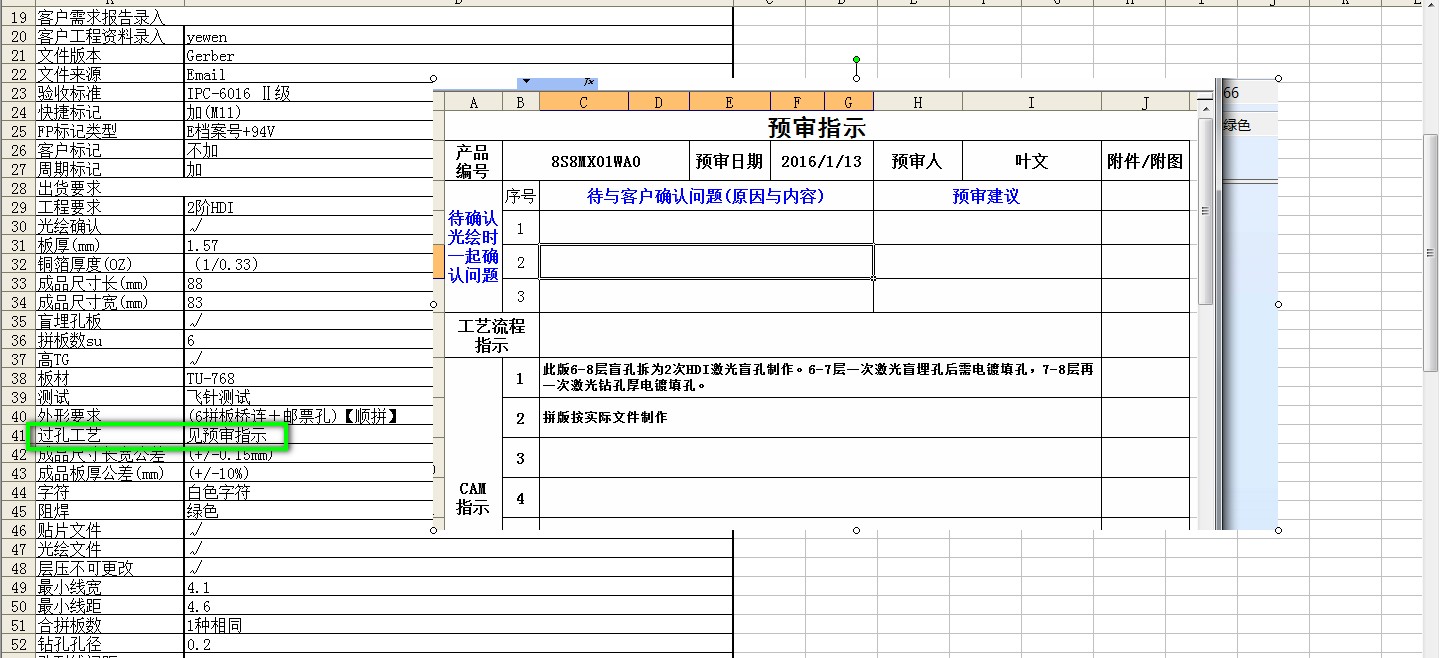Click the 过孔工艺 cell
Viewport: 1440px width, 658px height.
coord(109,435)
